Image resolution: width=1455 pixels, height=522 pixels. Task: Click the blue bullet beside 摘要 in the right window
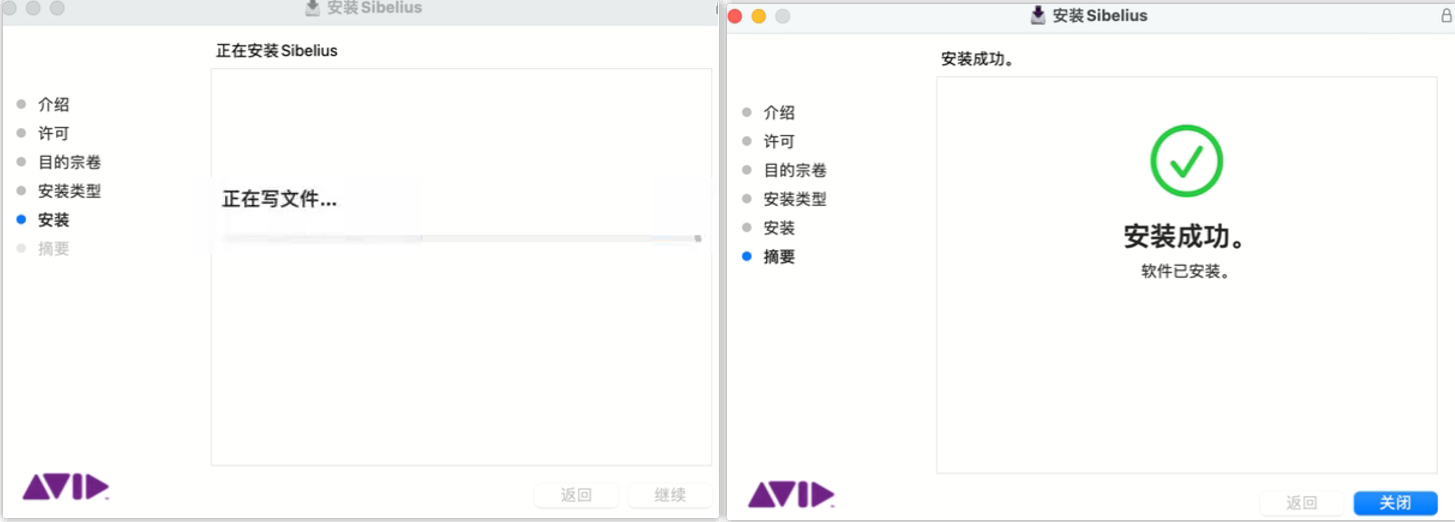(747, 257)
